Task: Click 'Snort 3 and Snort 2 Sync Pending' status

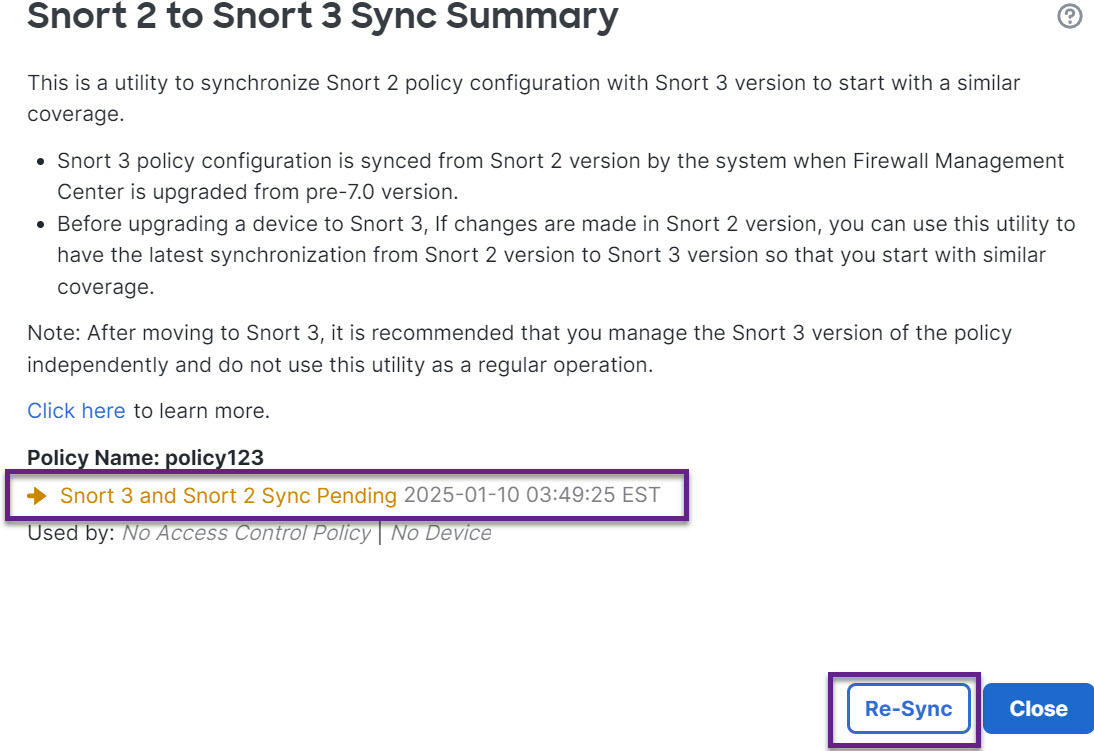Action: pyautogui.click(x=228, y=495)
